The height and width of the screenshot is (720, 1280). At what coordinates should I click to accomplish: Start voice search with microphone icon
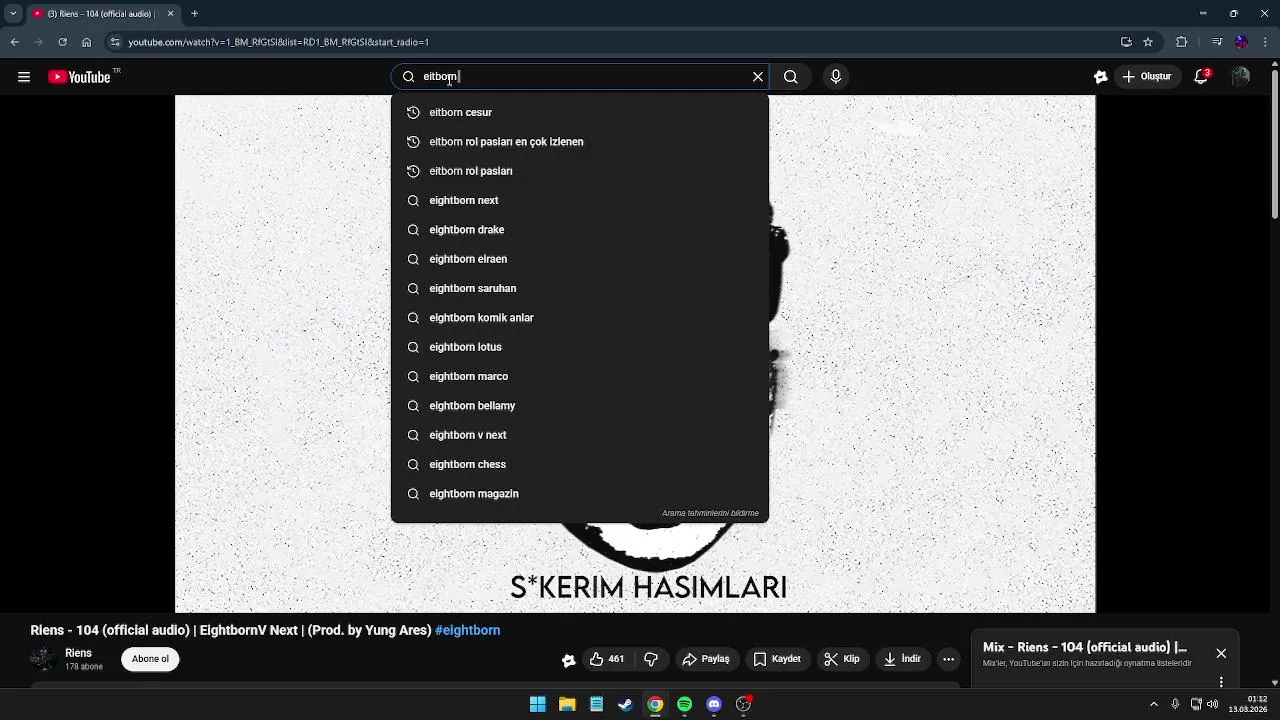[836, 77]
